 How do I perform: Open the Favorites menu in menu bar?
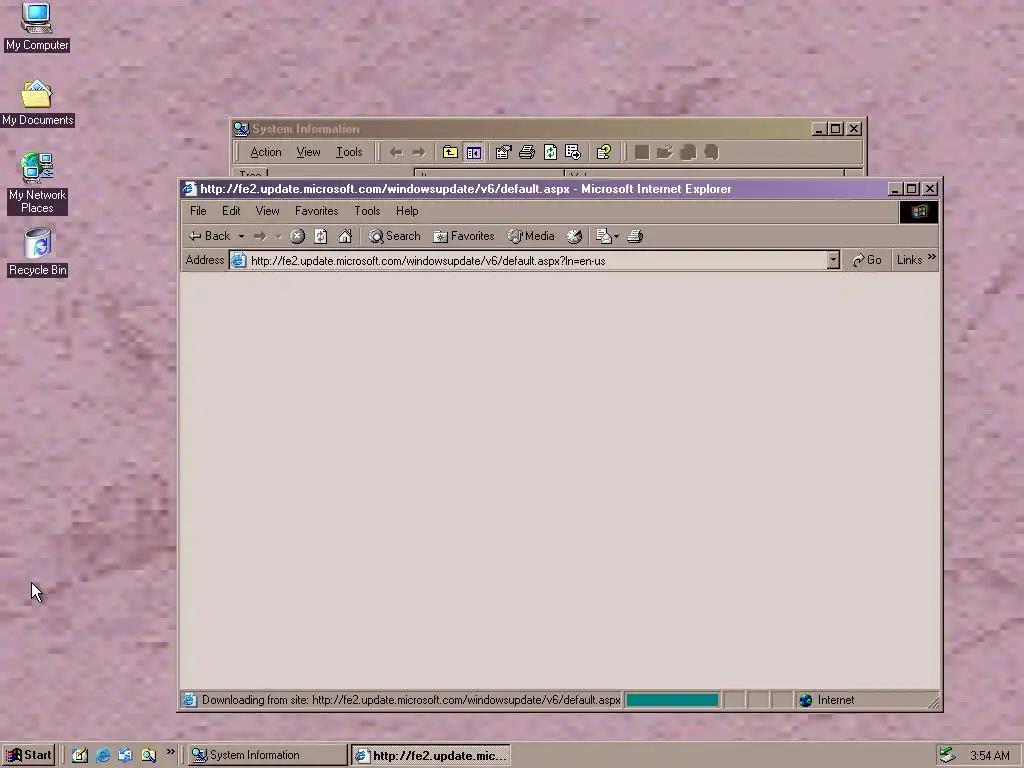click(317, 211)
